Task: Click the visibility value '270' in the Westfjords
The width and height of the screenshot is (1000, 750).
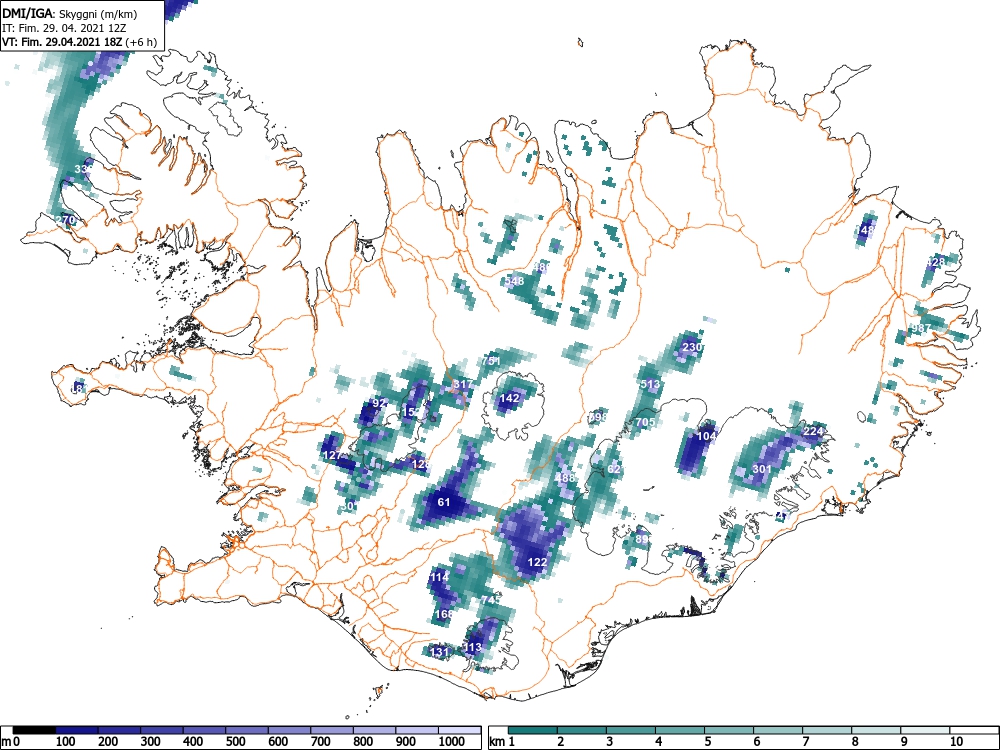Action: [65, 220]
